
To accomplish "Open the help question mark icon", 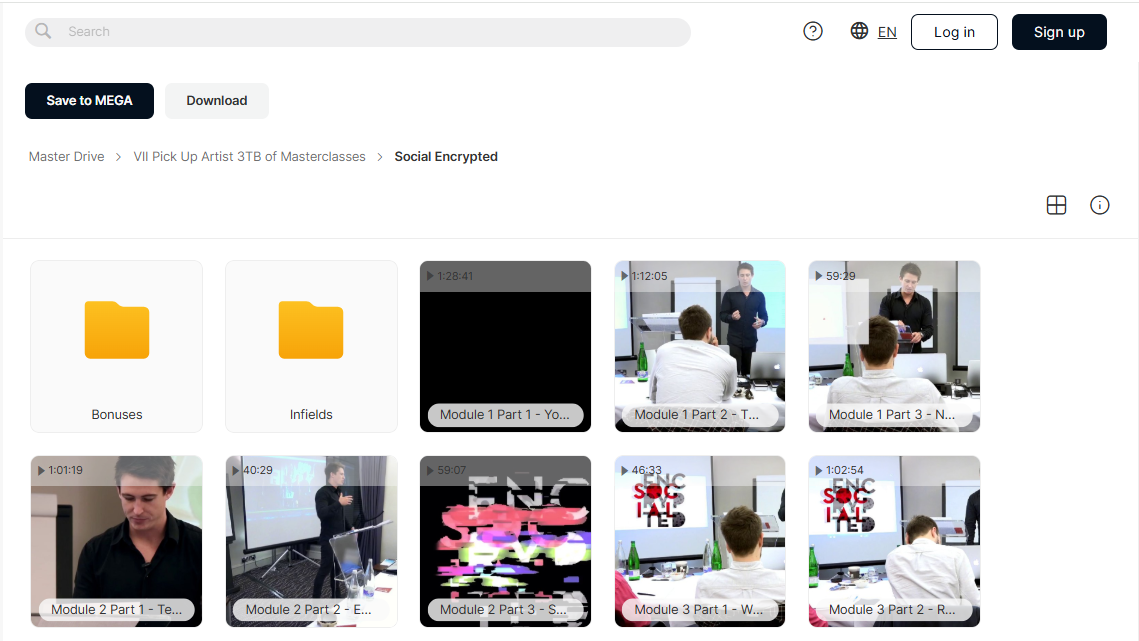I will click(813, 31).
